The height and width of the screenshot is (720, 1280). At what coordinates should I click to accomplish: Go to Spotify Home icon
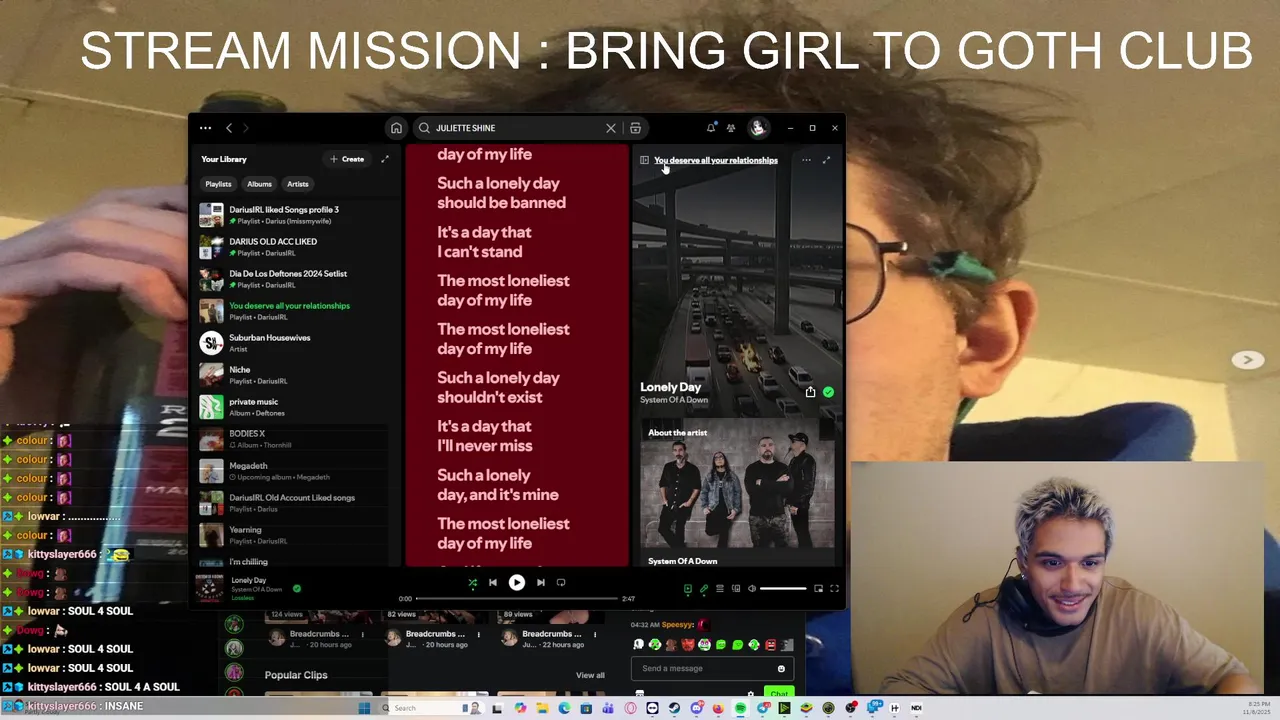396,128
